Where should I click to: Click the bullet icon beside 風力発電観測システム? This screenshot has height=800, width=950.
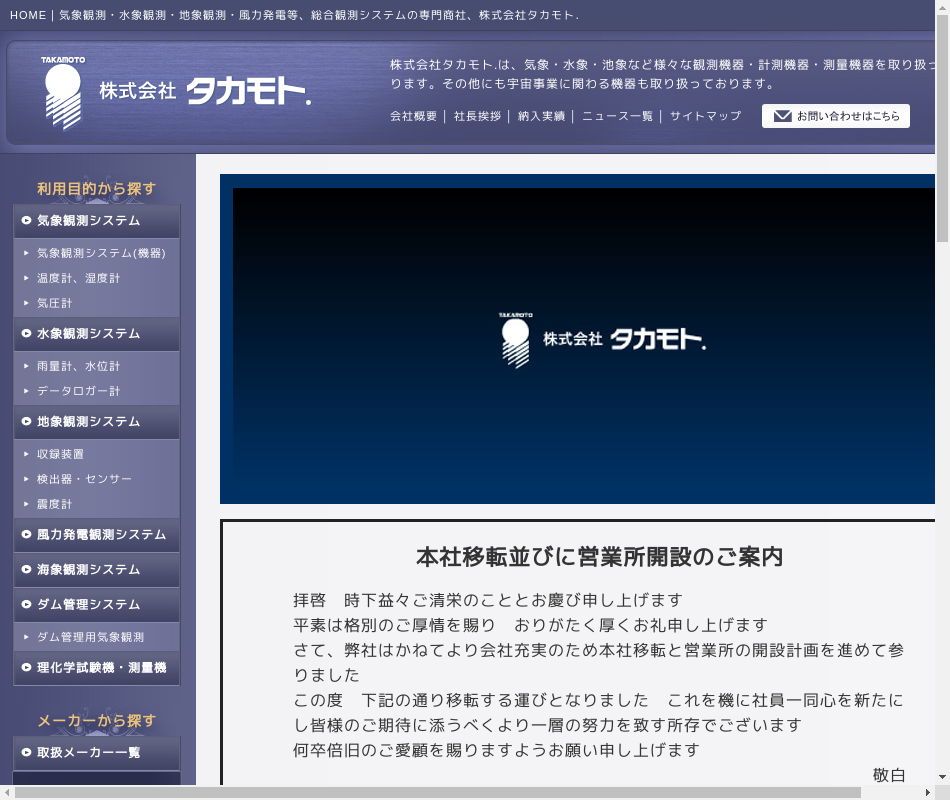pyautogui.click(x=26, y=535)
